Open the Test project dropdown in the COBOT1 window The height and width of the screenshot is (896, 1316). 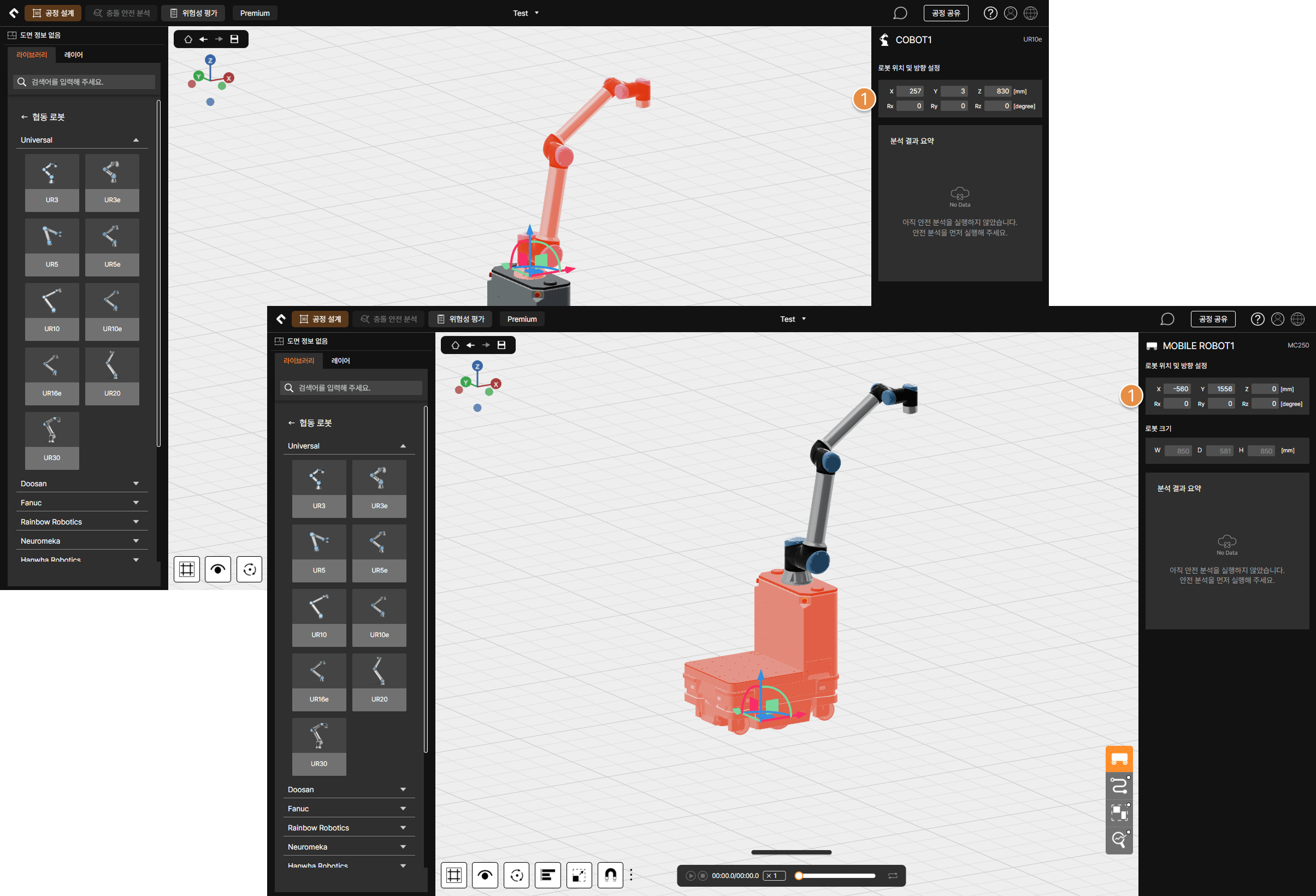[x=526, y=14]
